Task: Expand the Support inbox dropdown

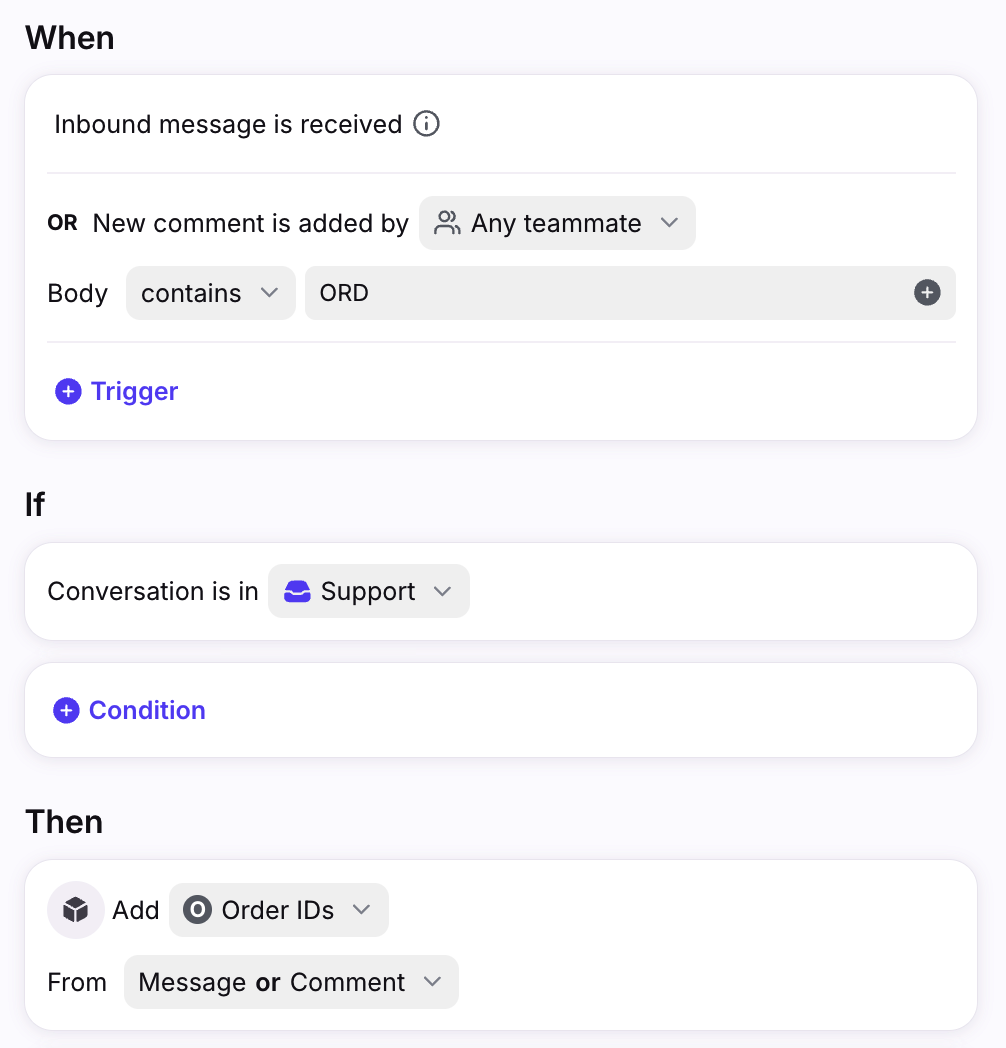Action: (x=368, y=592)
